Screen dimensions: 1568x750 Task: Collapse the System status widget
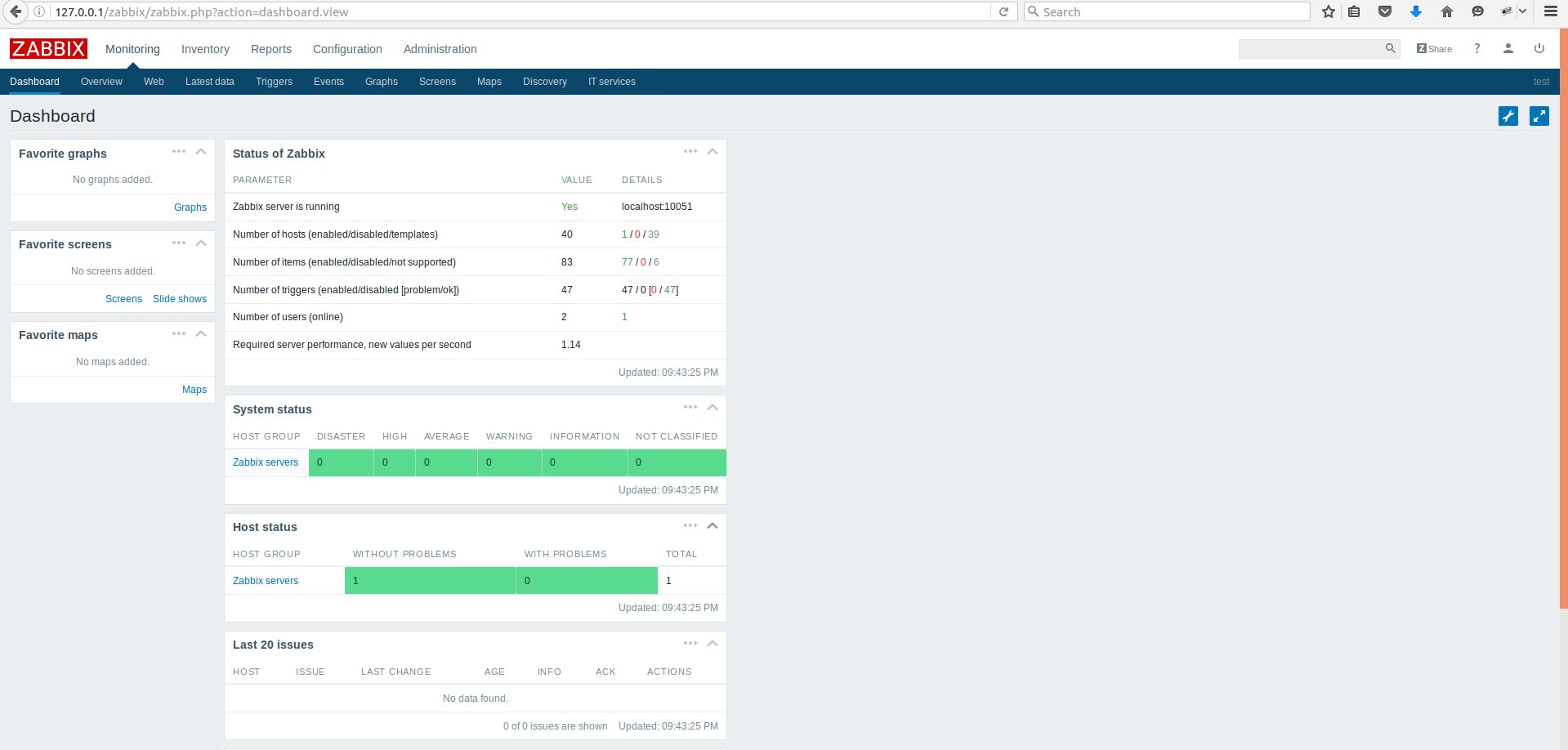[x=713, y=408]
